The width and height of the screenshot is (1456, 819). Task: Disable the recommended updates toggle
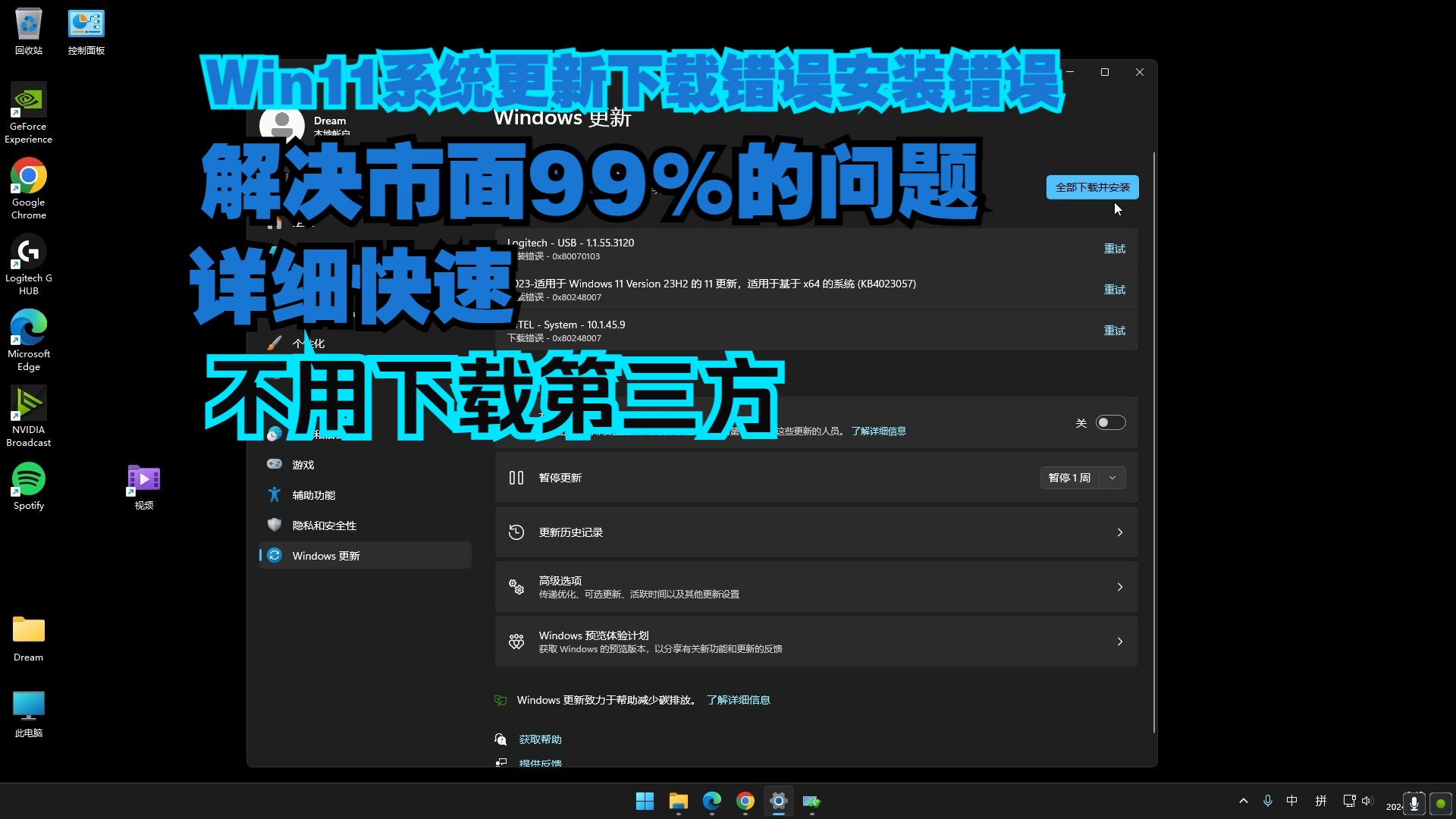[1109, 422]
